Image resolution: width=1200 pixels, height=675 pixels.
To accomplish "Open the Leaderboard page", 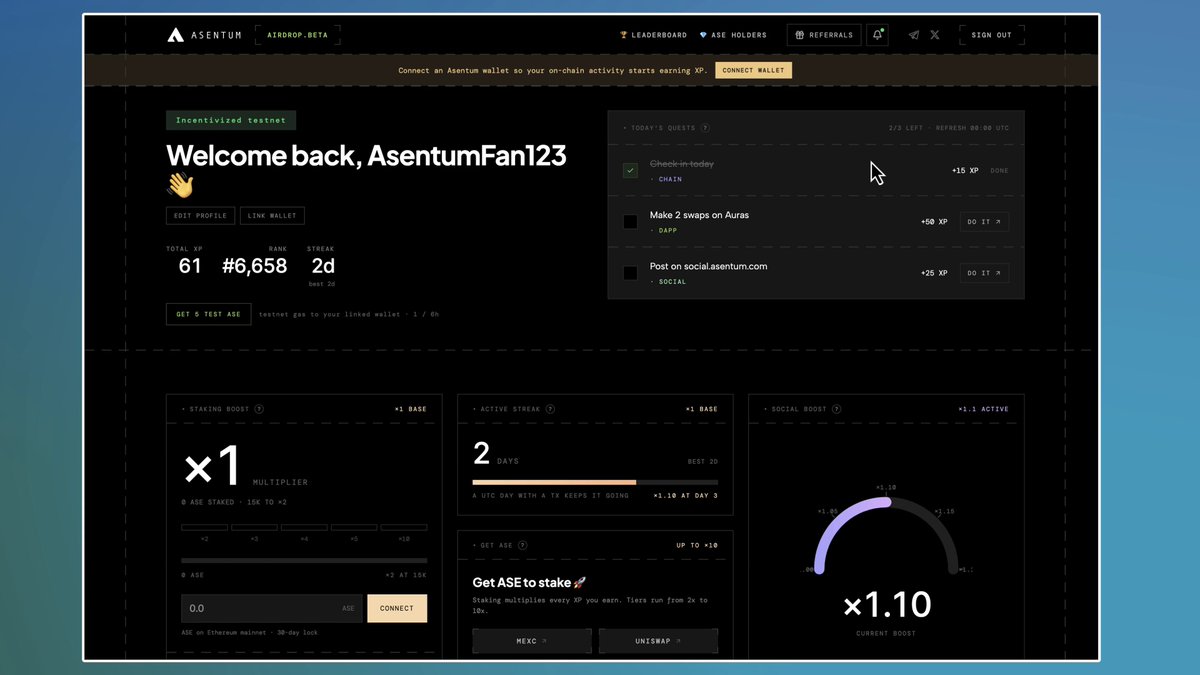I will (653, 35).
